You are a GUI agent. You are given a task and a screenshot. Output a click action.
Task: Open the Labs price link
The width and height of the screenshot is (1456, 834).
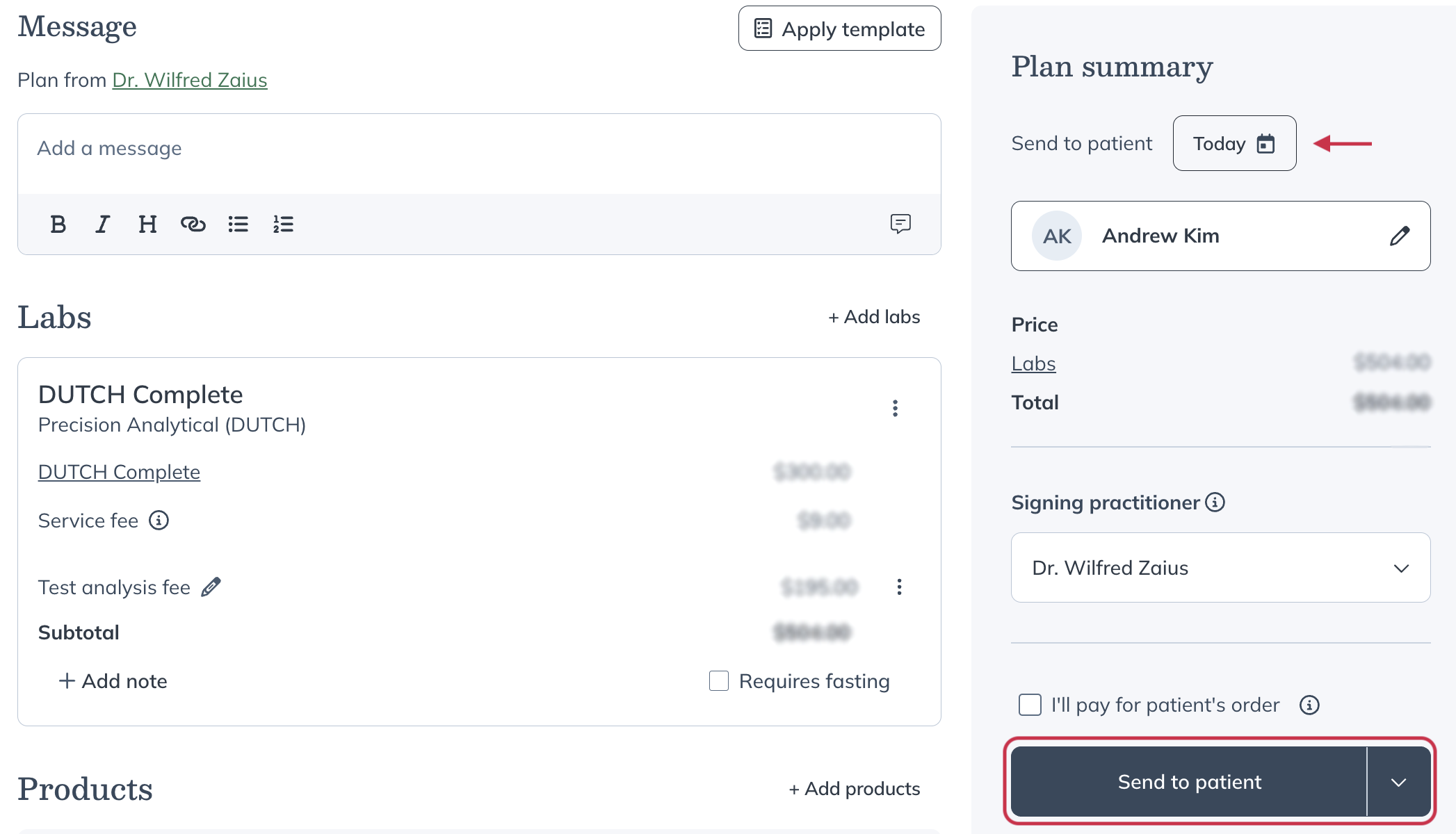coord(1033,363)
